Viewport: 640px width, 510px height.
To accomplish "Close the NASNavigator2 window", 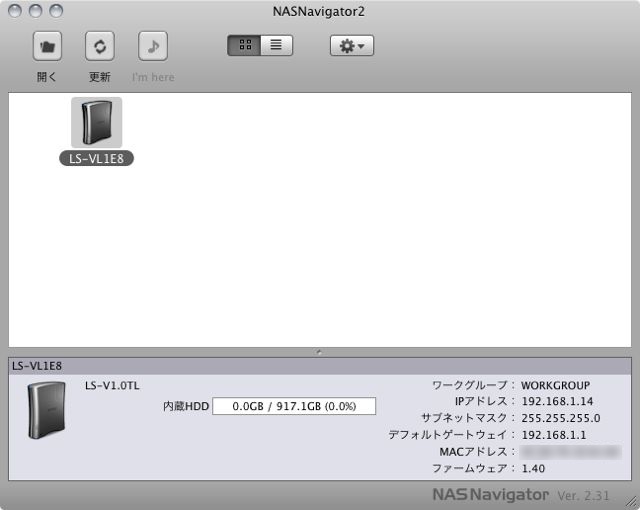I will 15,11.
